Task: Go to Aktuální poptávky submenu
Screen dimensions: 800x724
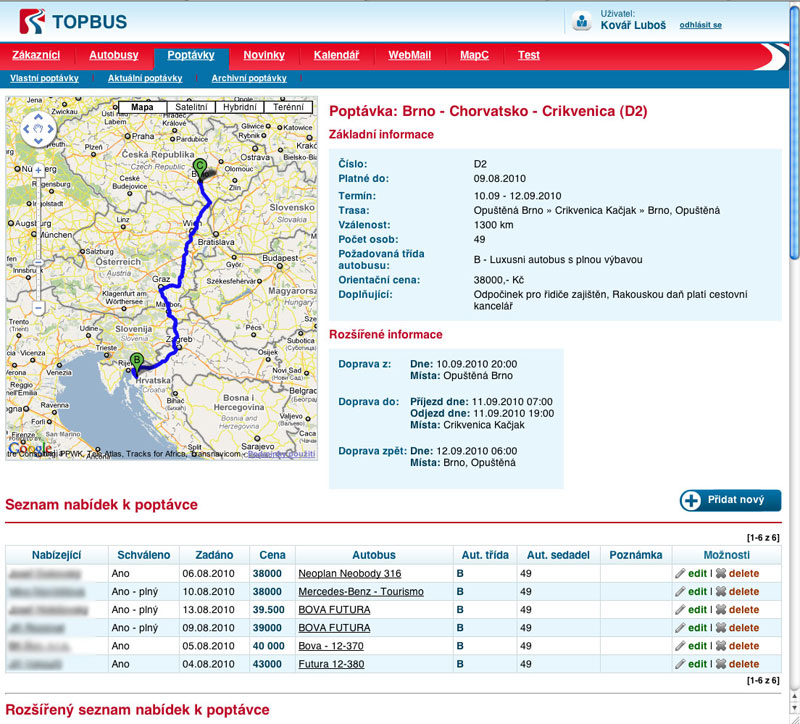Action: click(145, 78)
